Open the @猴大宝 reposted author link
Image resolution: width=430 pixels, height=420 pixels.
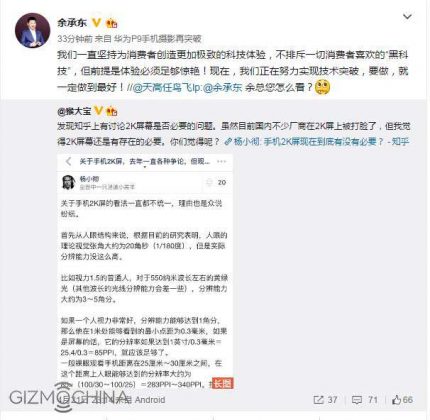click(74, 111)
